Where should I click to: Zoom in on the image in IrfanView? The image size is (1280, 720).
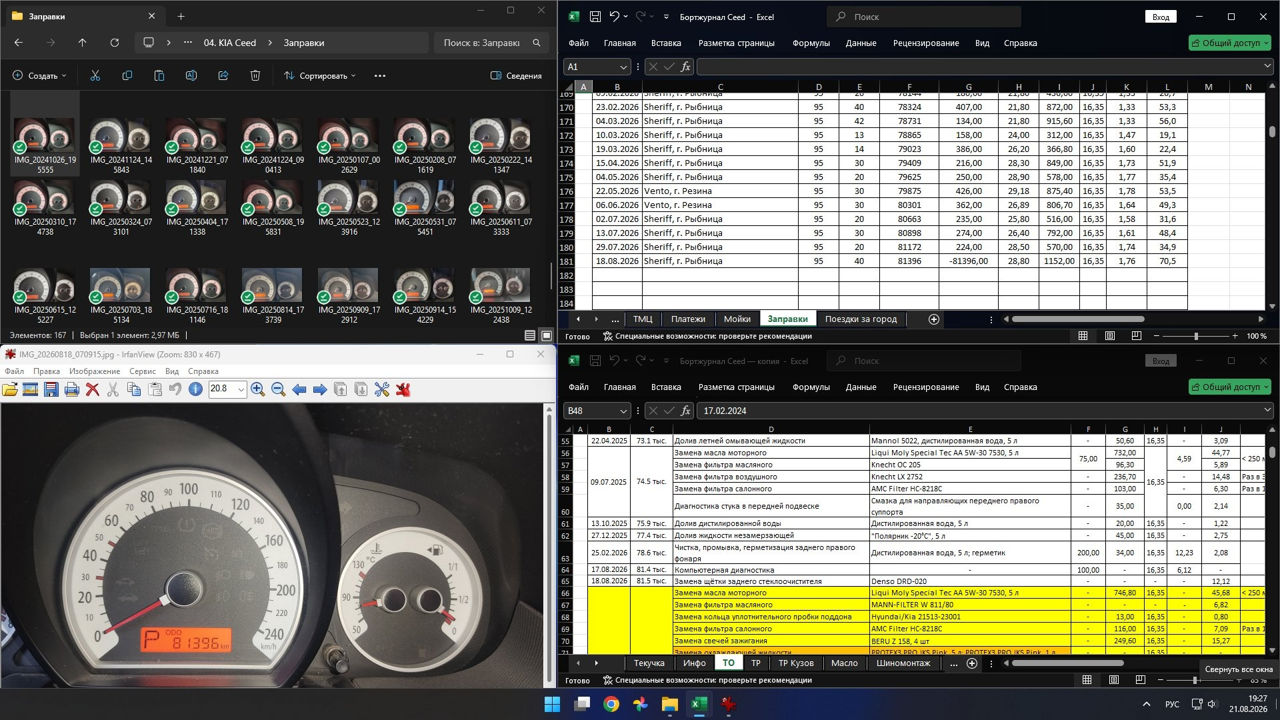pos(258,389)
